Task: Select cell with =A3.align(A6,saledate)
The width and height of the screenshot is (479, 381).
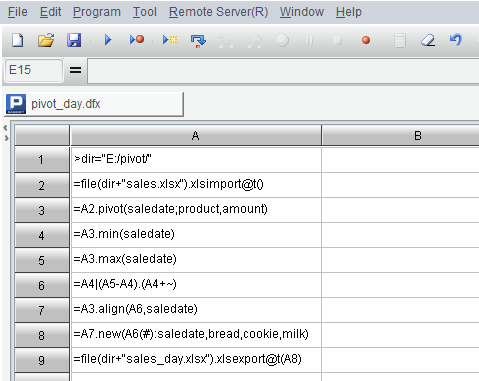Action: tap(196, 310)
